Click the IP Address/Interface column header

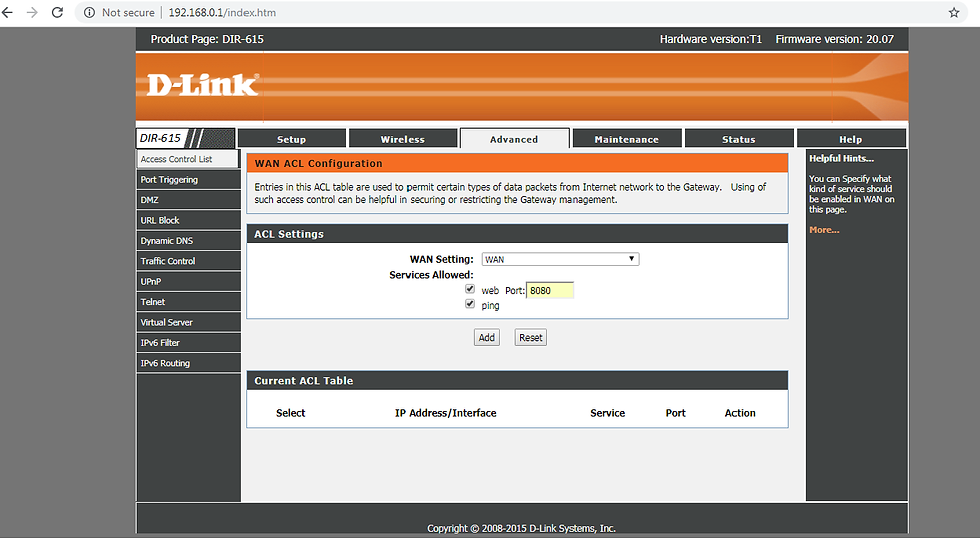446,413
